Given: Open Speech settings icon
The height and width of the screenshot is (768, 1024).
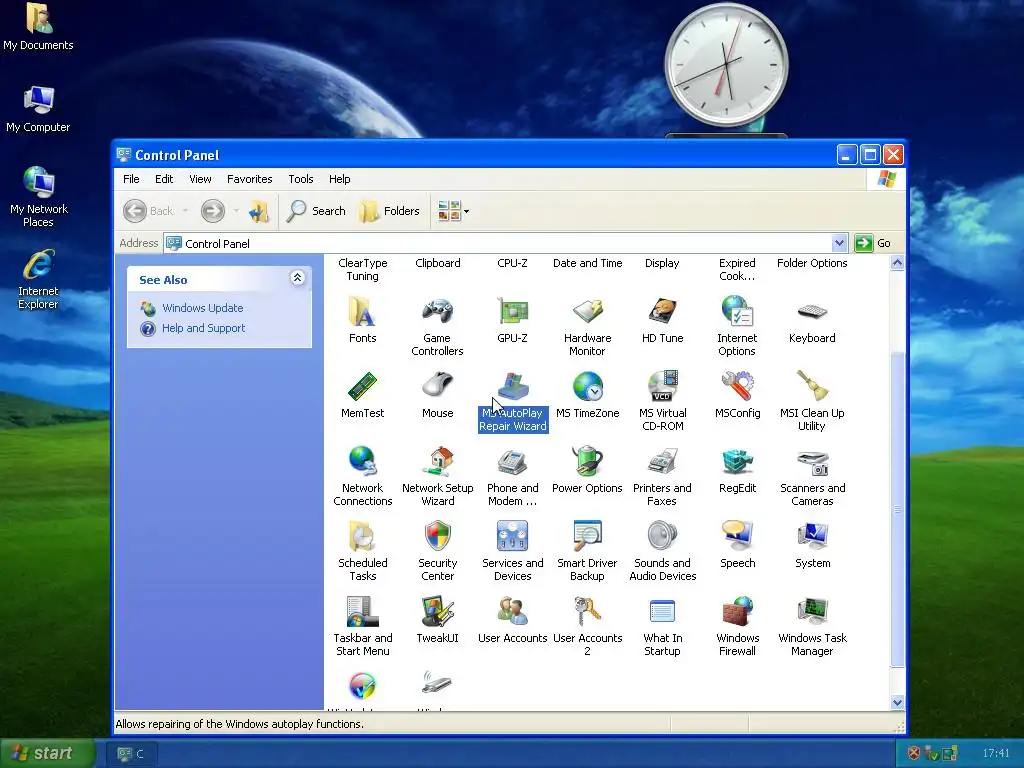Looking at the screenshot, I should coord(737,537).
